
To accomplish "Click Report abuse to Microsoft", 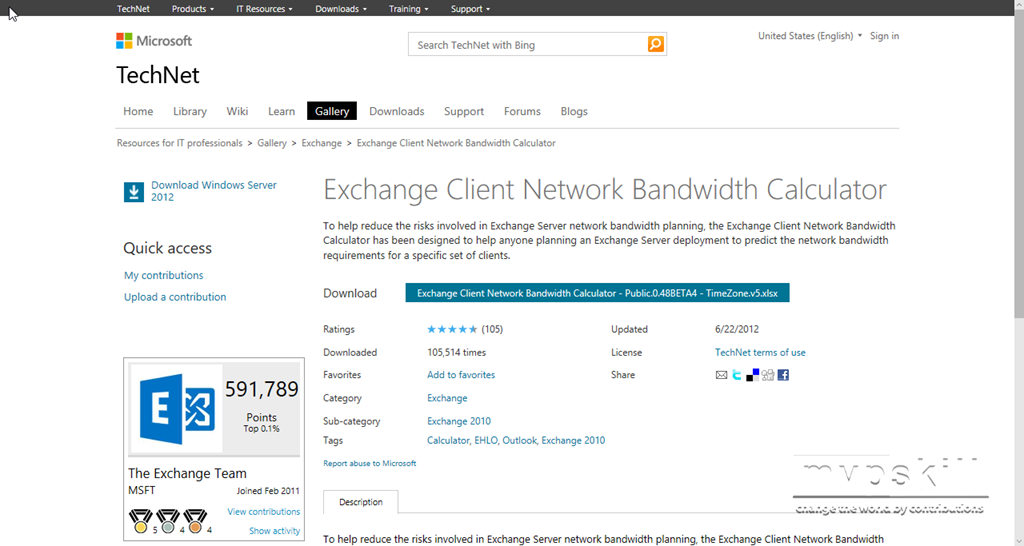I will tap(370, 463).
